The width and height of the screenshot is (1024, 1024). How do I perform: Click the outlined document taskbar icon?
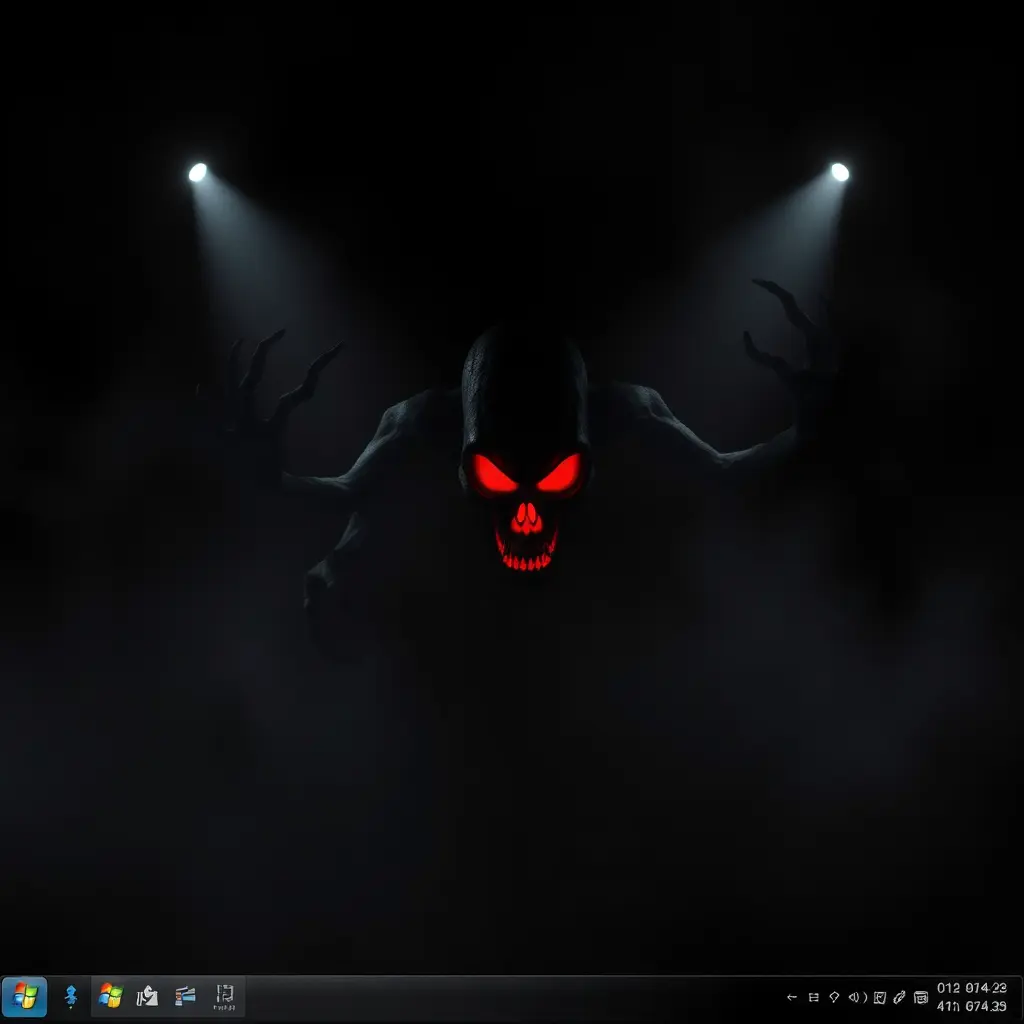[224, 996]
